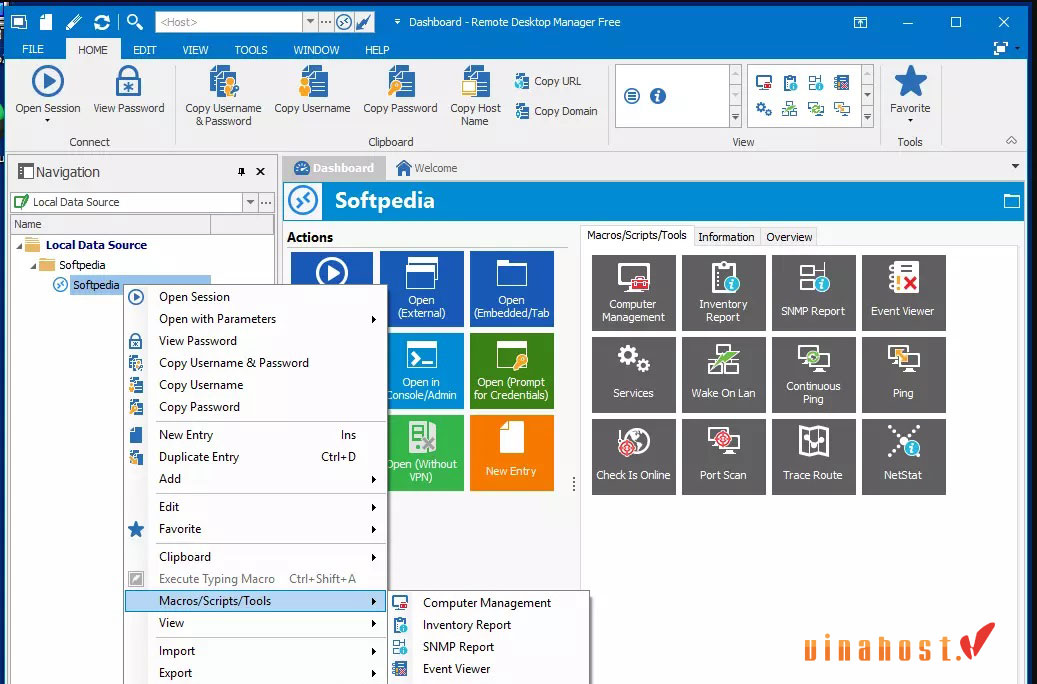The image size is (1037, 684).
Task: Click the View Password padlock in the ribbon
Action: coord(128,91)
